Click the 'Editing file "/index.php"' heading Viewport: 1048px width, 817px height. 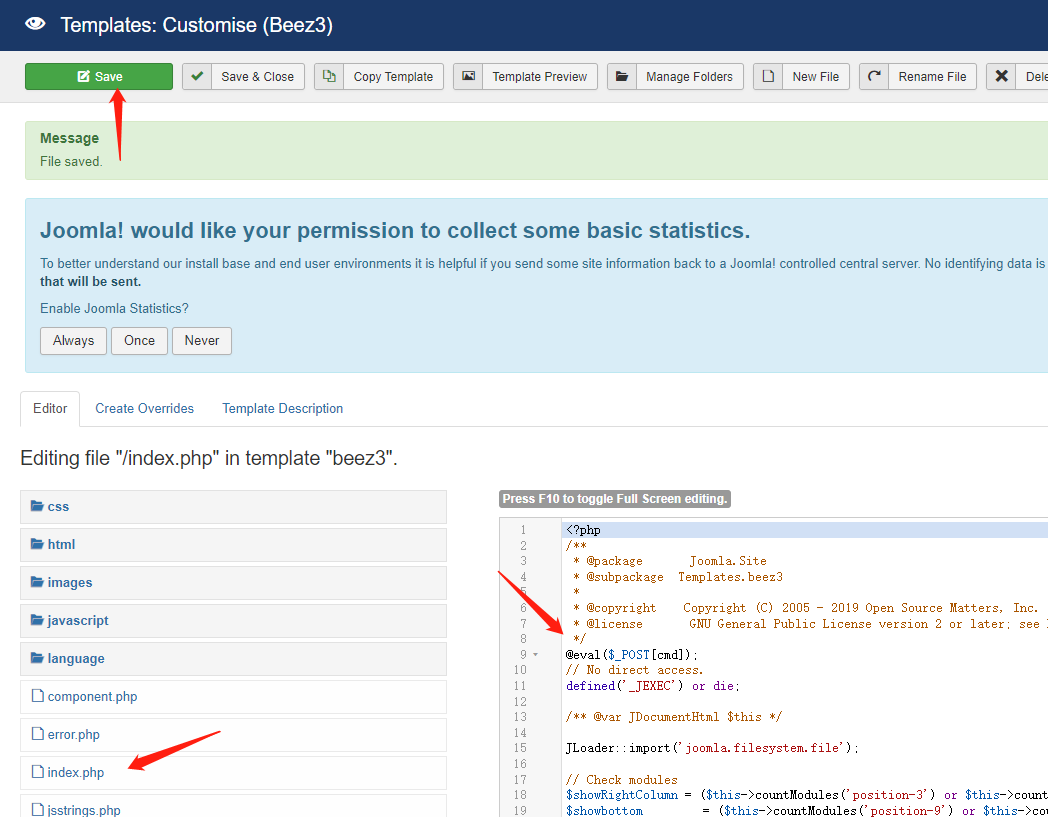pos(209,459)
